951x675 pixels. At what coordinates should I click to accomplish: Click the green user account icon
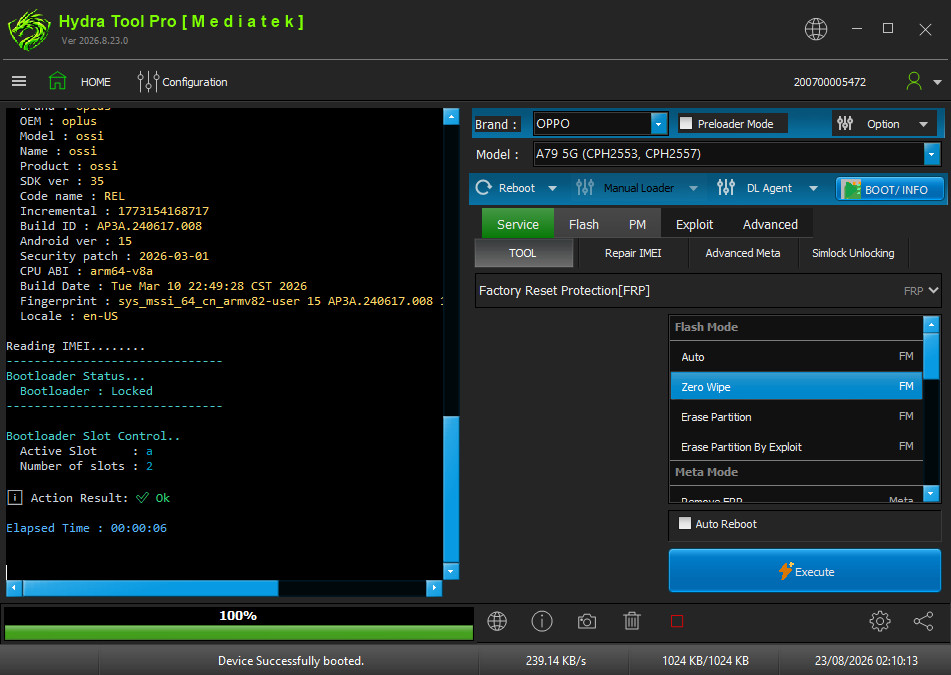coord(914,81)
